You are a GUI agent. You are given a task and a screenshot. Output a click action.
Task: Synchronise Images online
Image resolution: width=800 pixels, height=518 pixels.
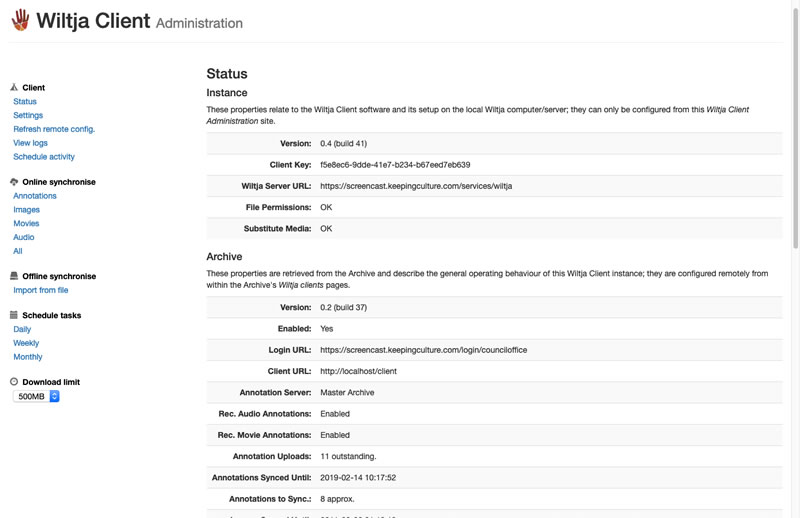[27, 210]
